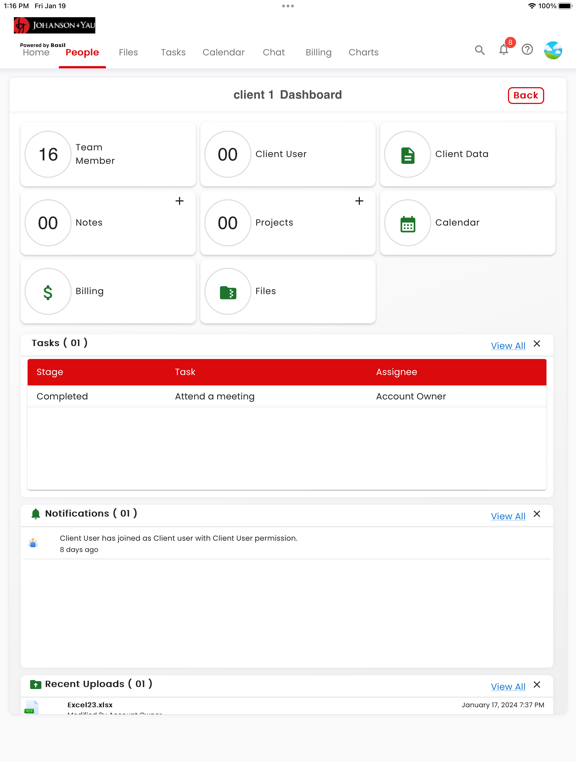576x768 pixels.
Task: Open the green Calendar card icon
Action: coord(408,224)
